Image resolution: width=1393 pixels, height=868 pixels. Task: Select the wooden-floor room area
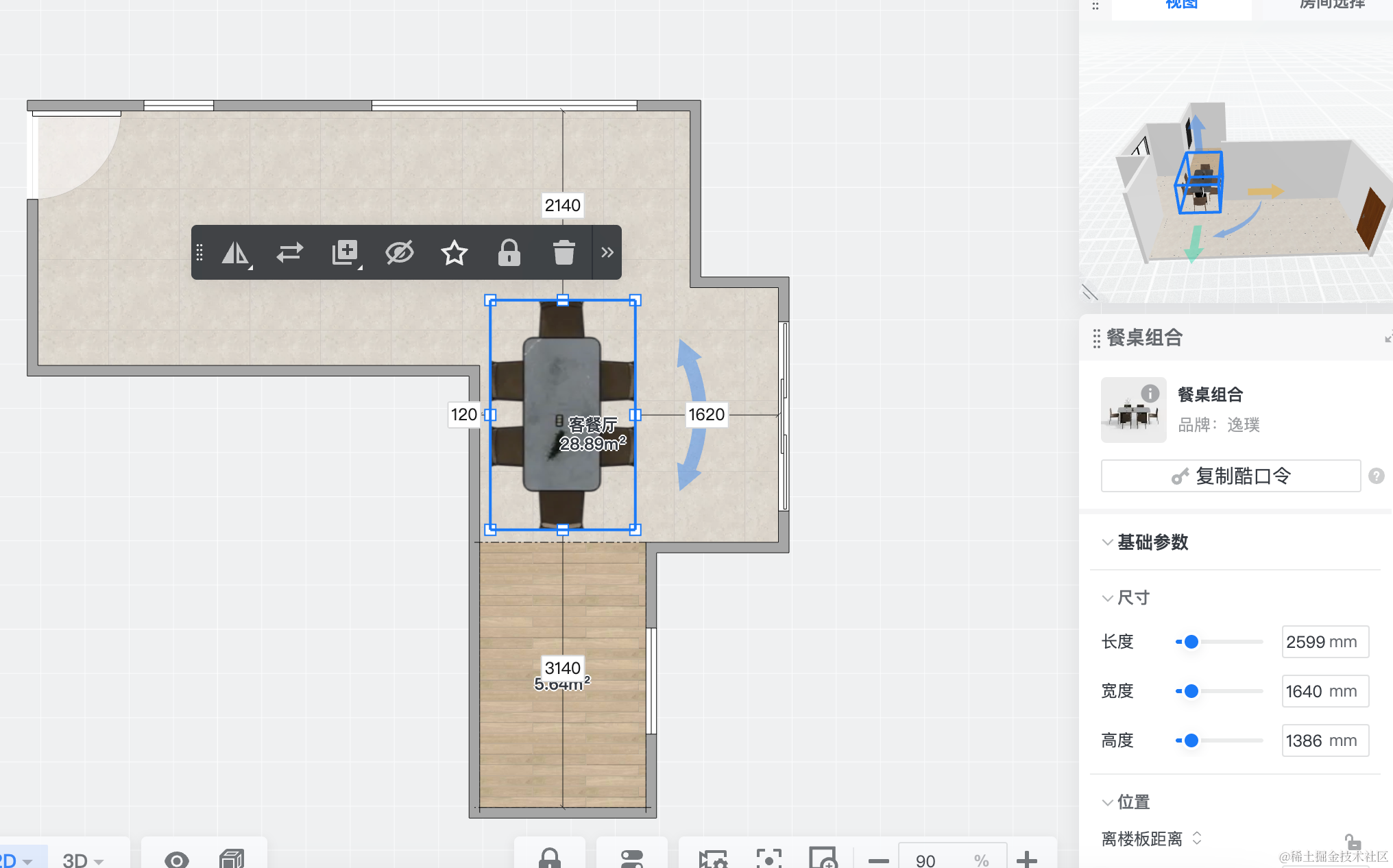[562, 675]
